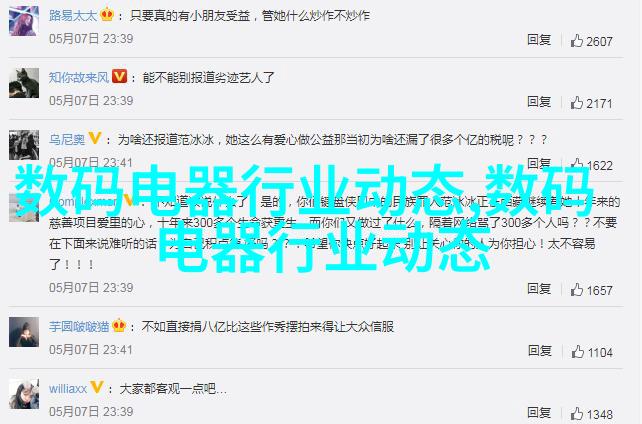642x424 pixels.
Task: Open 知你故来风's username link
Action: tap(79, 77)
